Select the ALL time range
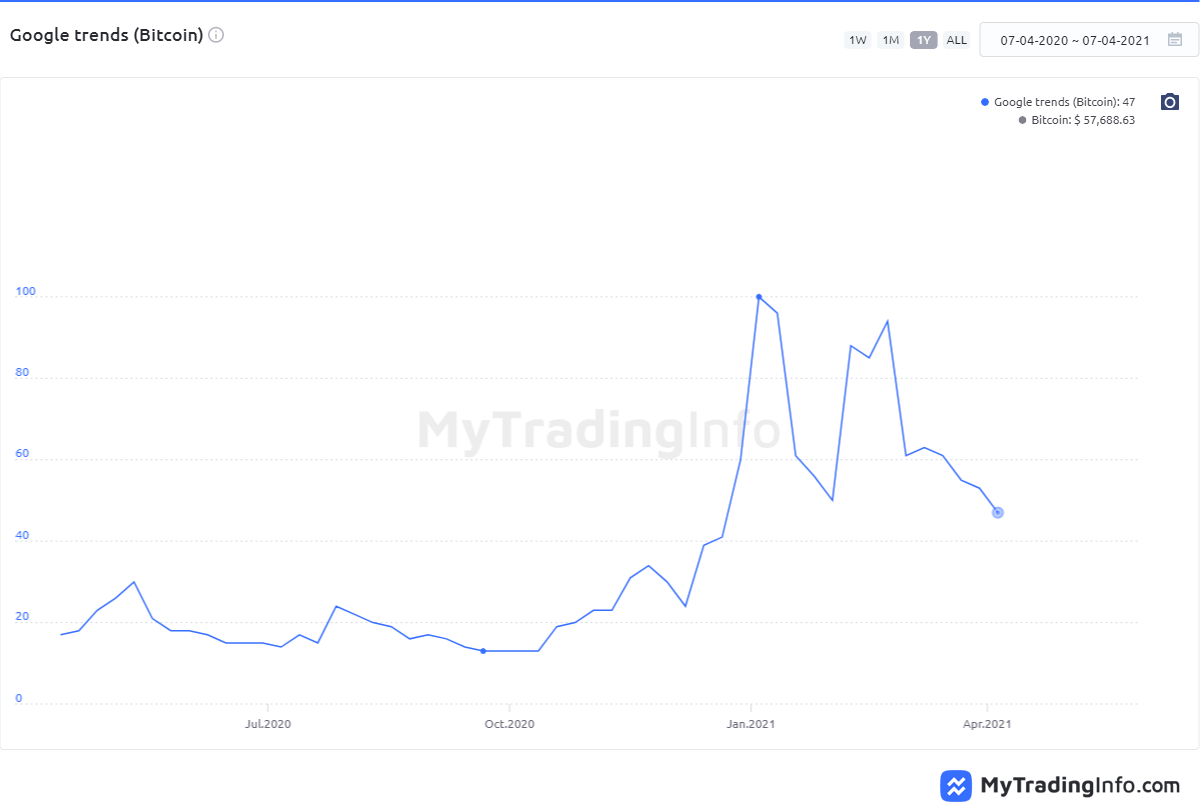The width and height of the screenshot is (1200, 810). (957, 40)
